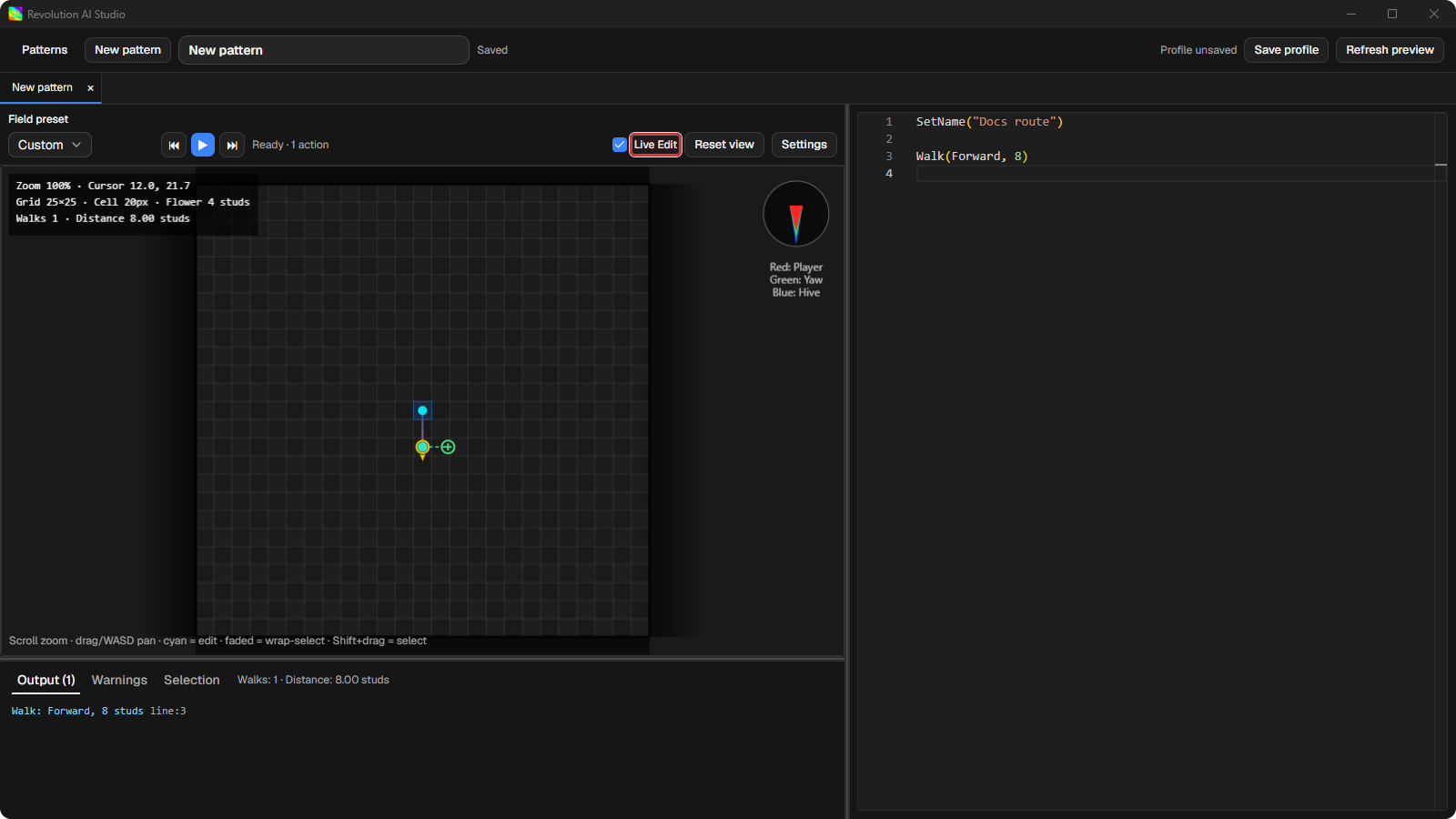The image size is (1456, 819).
Task: Select the New pattern document tab
Action: (42, 87)
